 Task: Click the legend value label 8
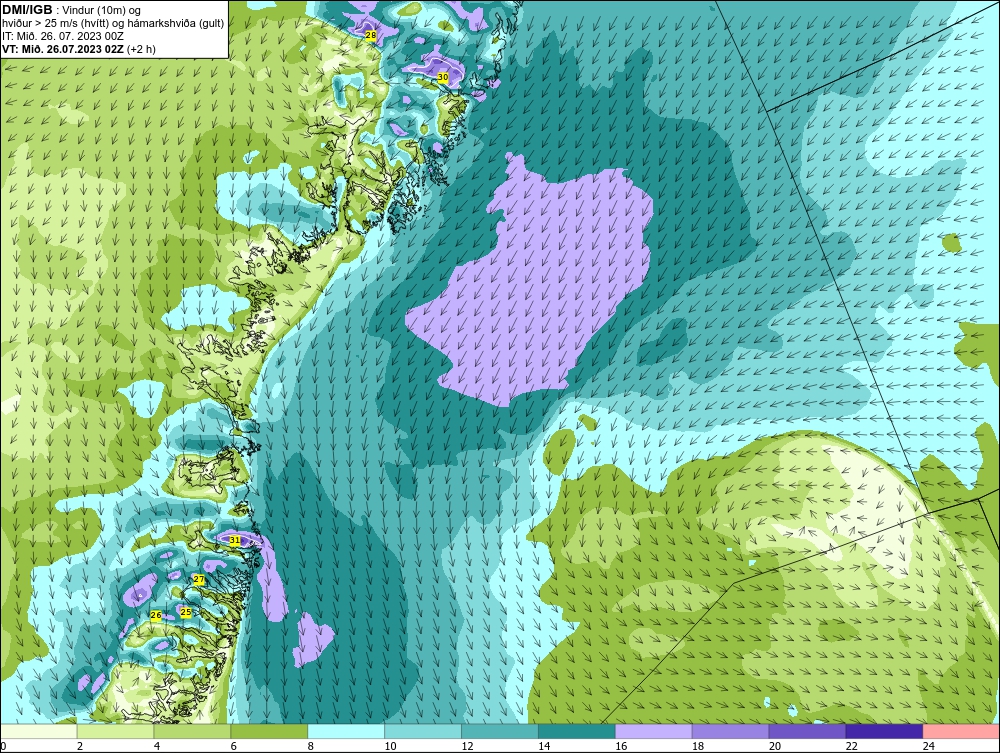coord(311,746)
